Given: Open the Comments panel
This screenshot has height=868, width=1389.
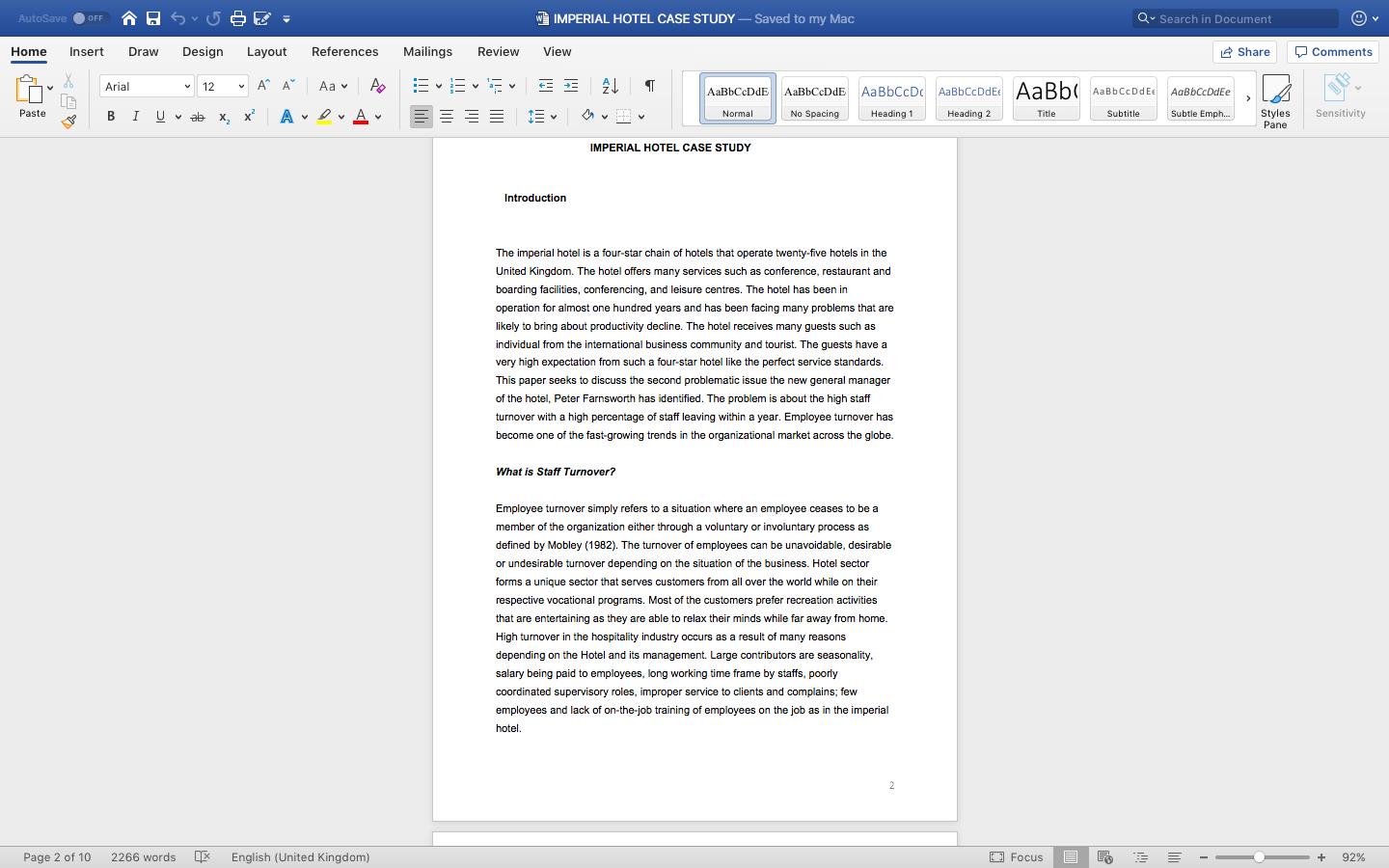Looking at the screenshot, I should coord(1332,51).
